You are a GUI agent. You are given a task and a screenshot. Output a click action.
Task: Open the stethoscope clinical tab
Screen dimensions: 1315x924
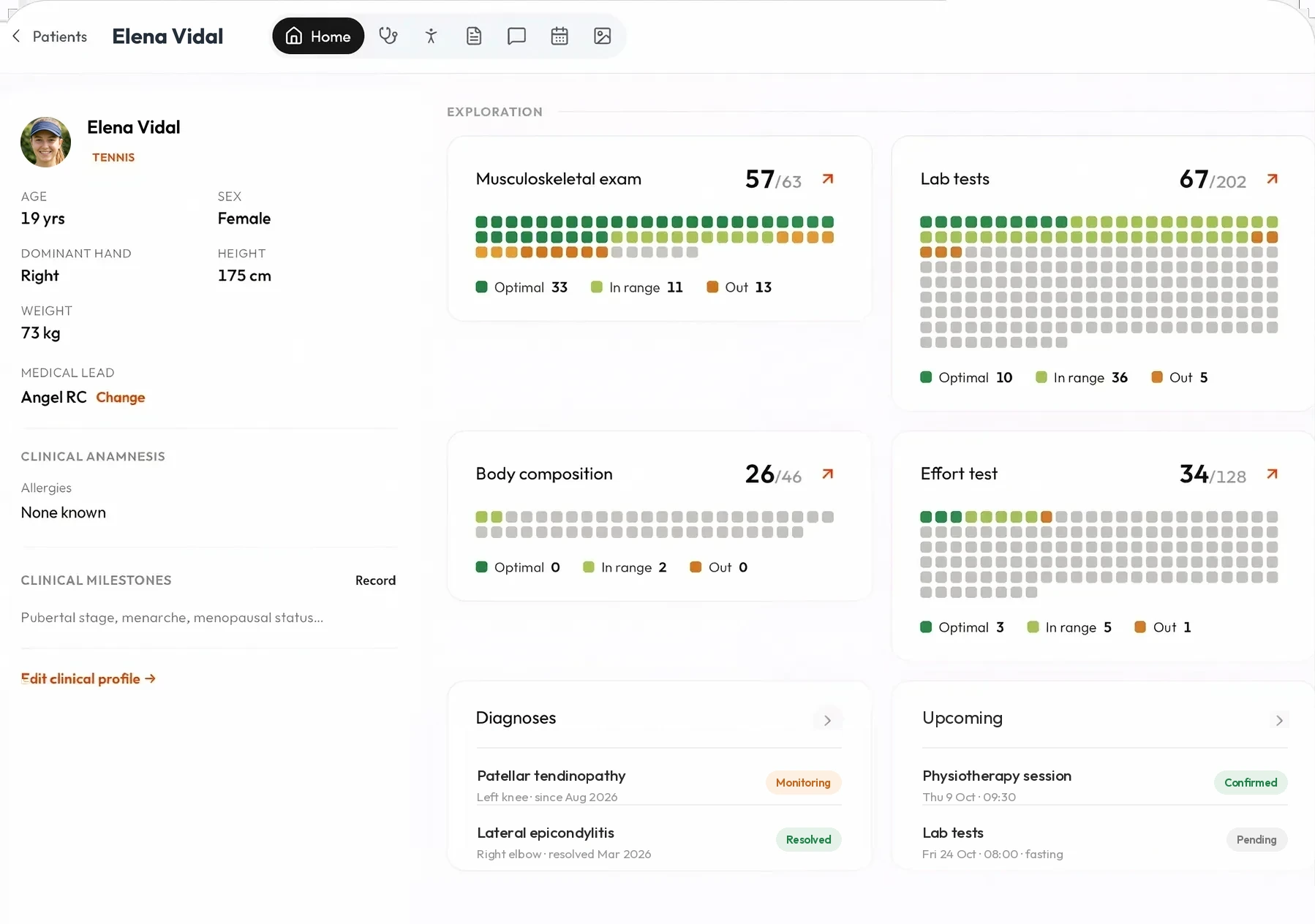388,36
